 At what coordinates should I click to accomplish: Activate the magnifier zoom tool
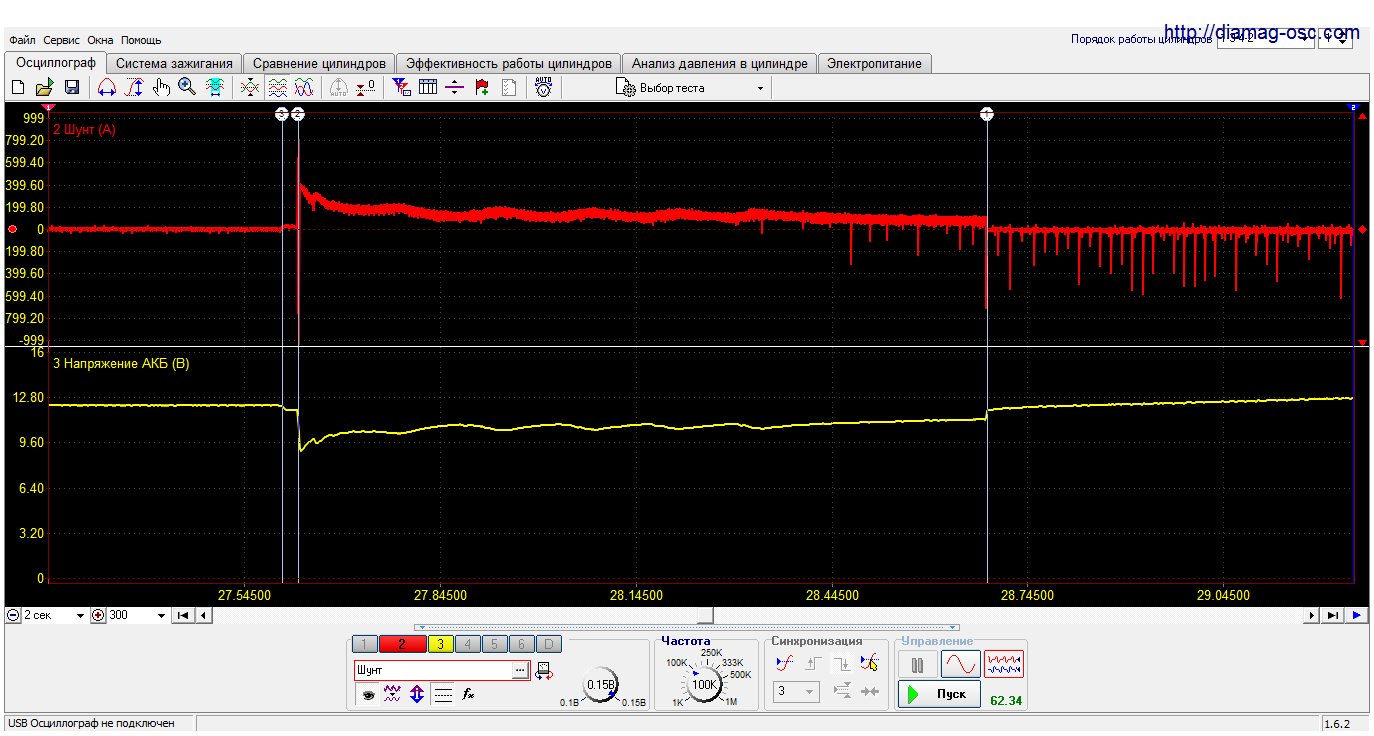187,88
